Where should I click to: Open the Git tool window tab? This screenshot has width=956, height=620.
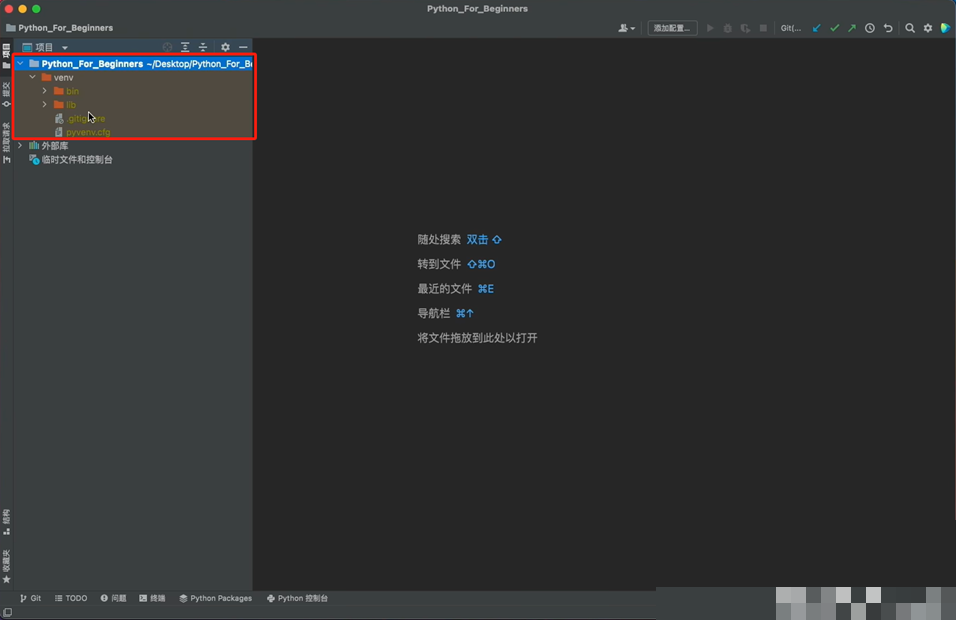(x=30, y=599)
